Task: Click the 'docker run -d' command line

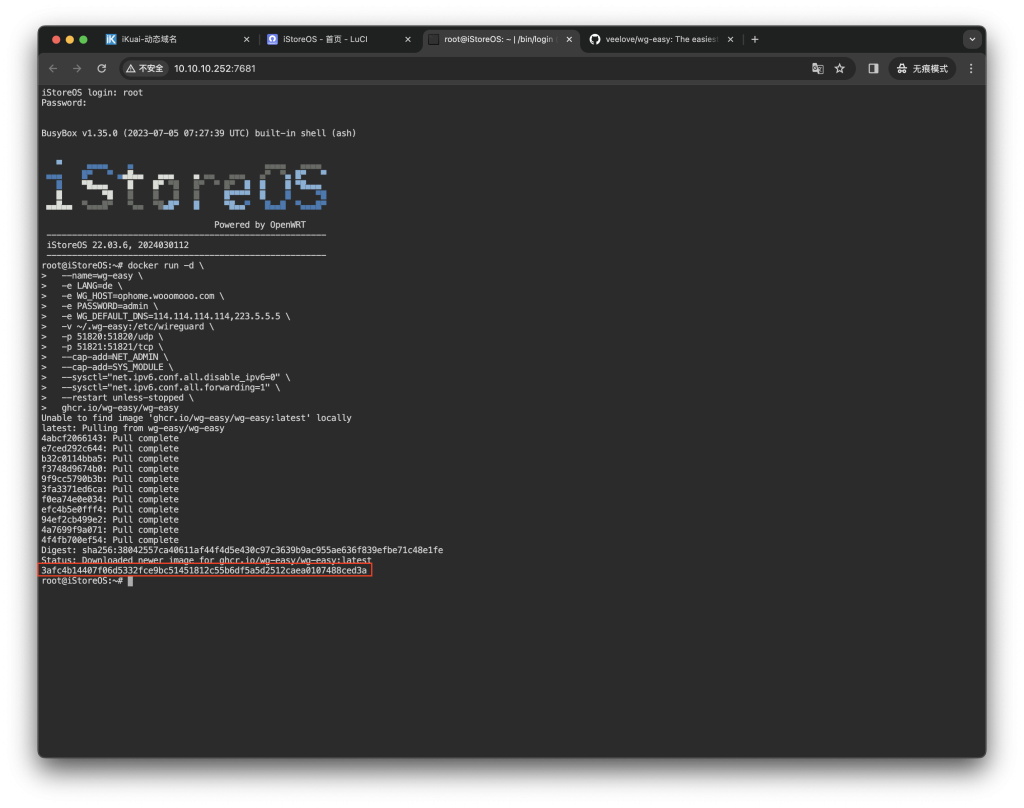Action: pos(123,266)
